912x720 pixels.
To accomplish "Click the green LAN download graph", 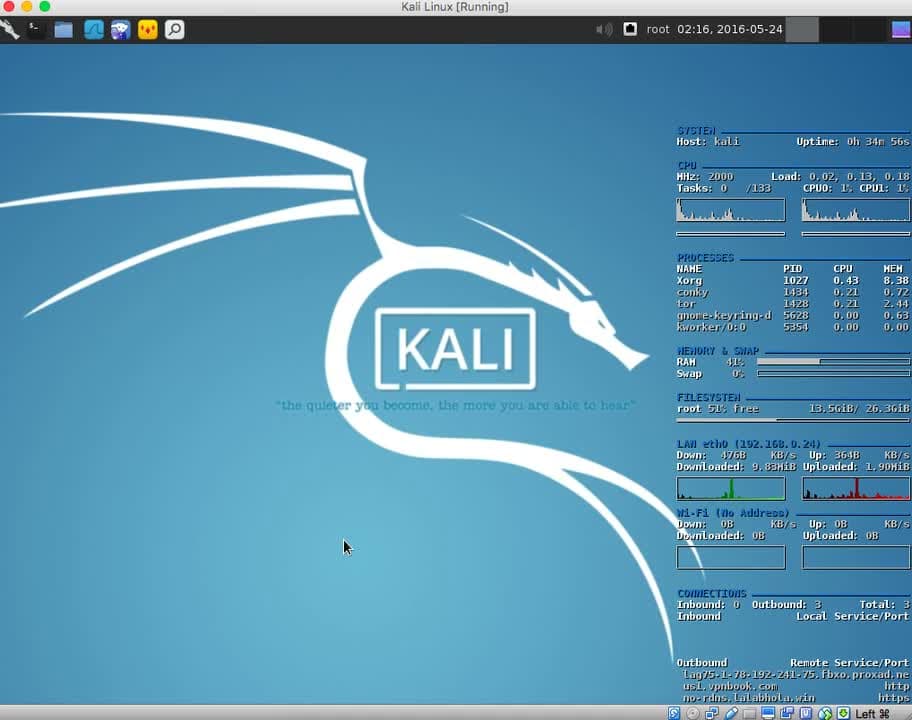I will click(731, 489).
